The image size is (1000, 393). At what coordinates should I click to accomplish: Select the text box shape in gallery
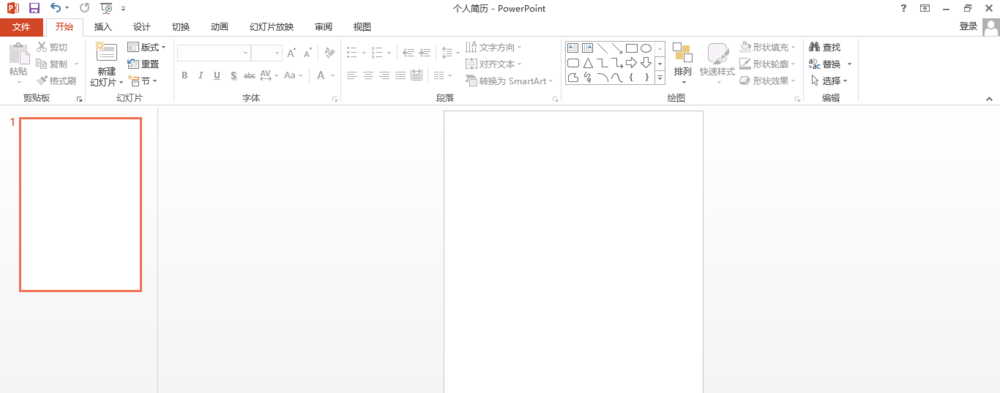(x=572, y=48)
